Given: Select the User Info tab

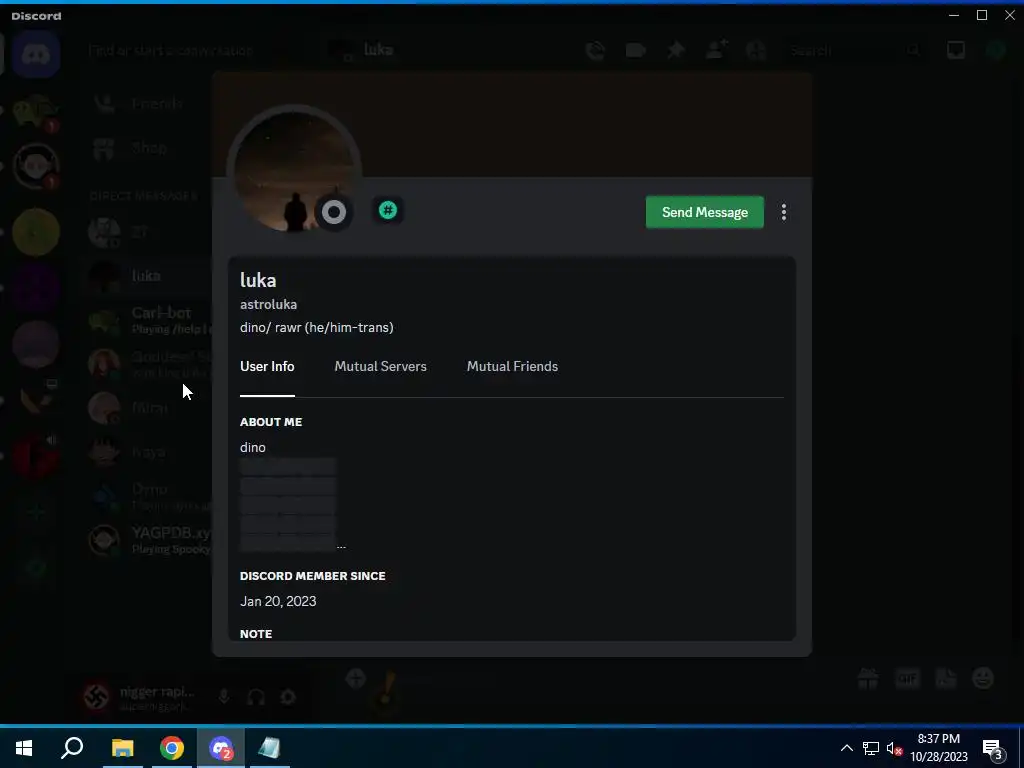Looking at the screenshot, I should [267, 366].
